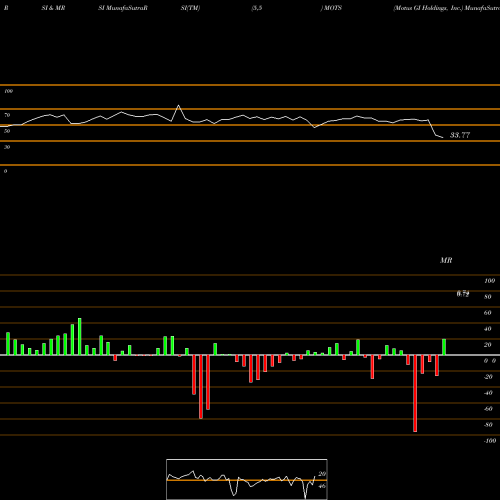Click the RSI line's highest spike near 70
Screen dimensions: 500x500
coord(178,106)
